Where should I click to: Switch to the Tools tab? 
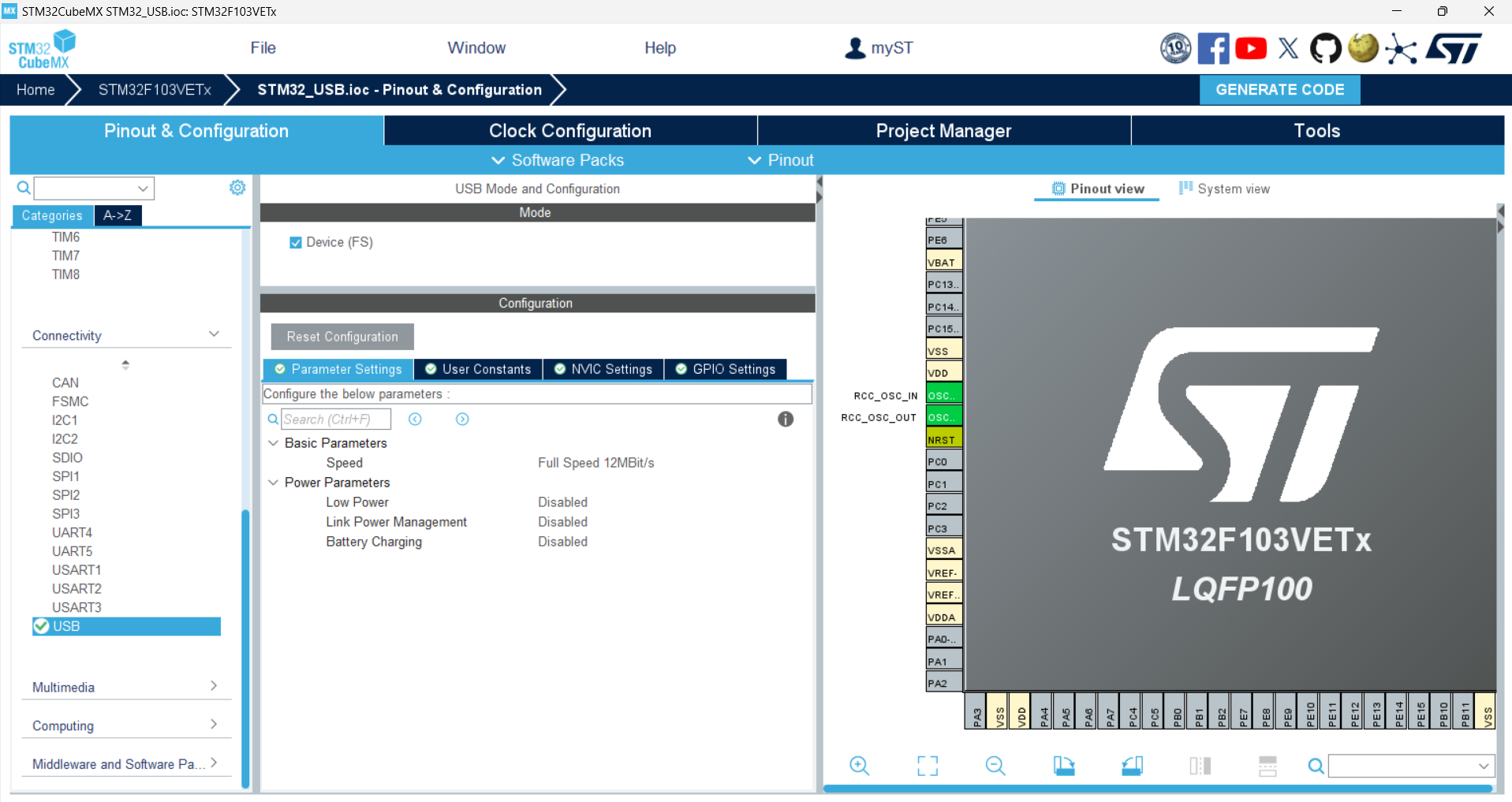1317,131
